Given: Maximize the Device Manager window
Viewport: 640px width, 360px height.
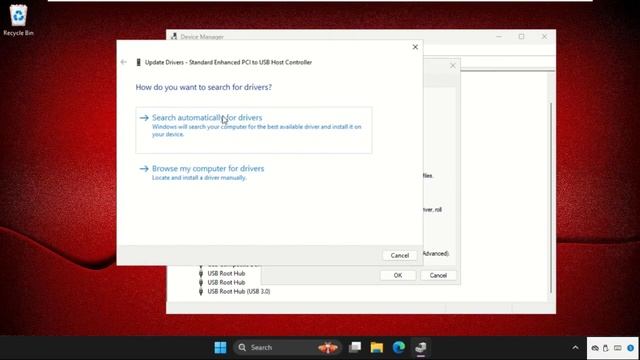Looking at the screenshot, I should coord(521,36).
